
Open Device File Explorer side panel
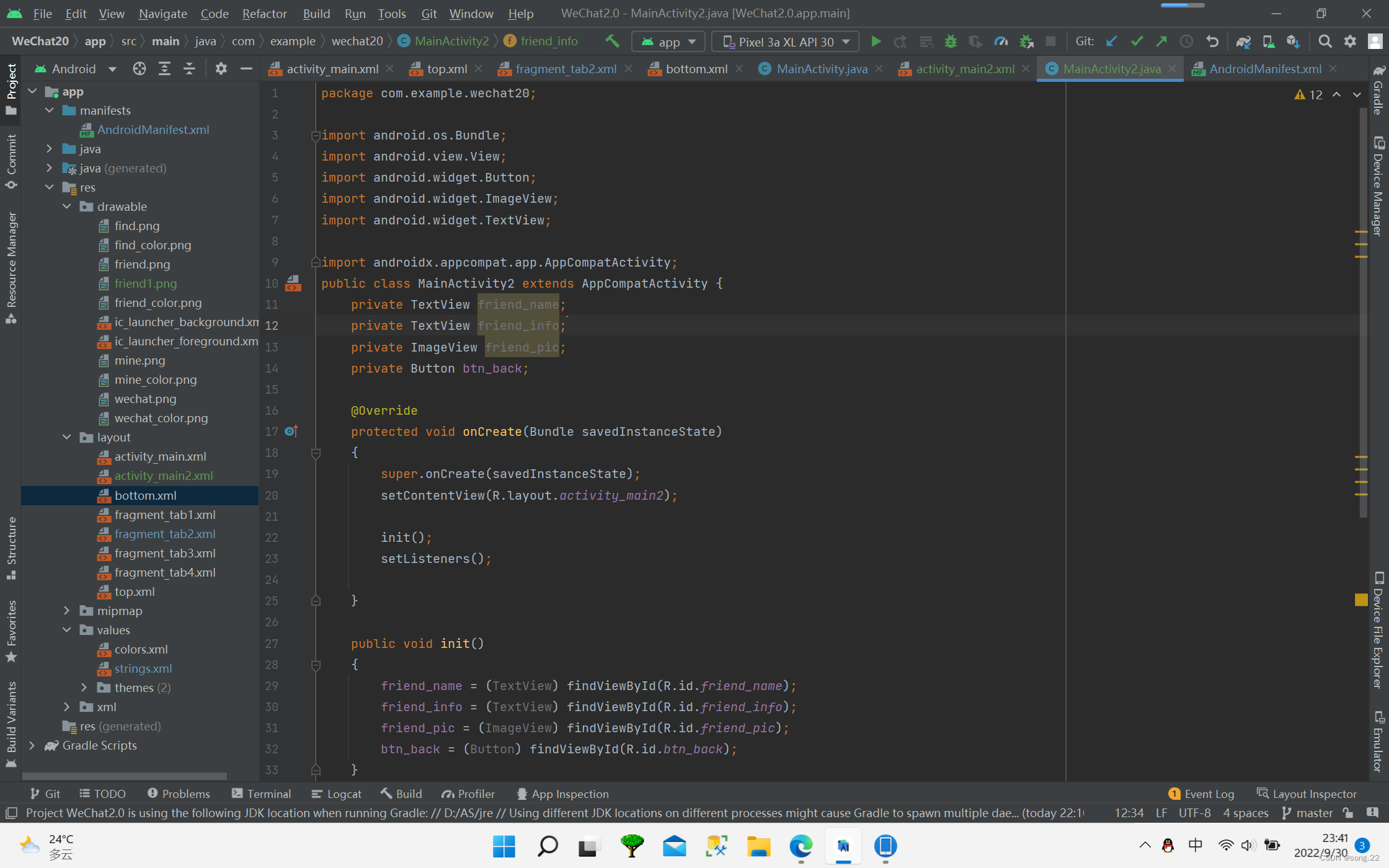[x=1378, y=630]
